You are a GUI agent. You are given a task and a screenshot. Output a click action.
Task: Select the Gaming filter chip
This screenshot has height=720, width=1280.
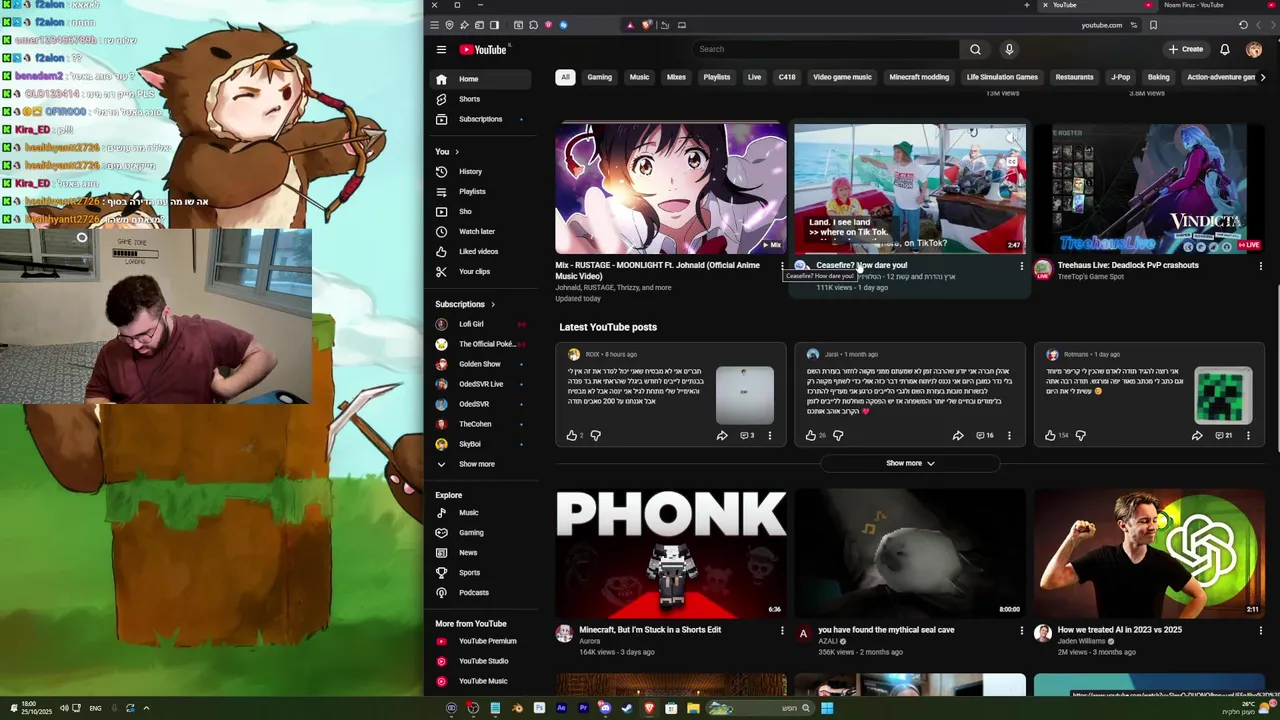(x=600, y=77)
